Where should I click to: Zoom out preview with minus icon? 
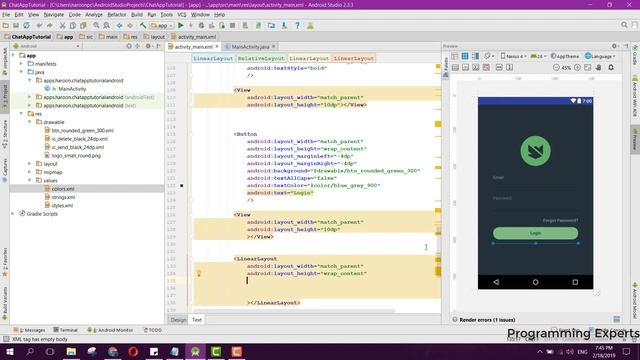(556, 67)
